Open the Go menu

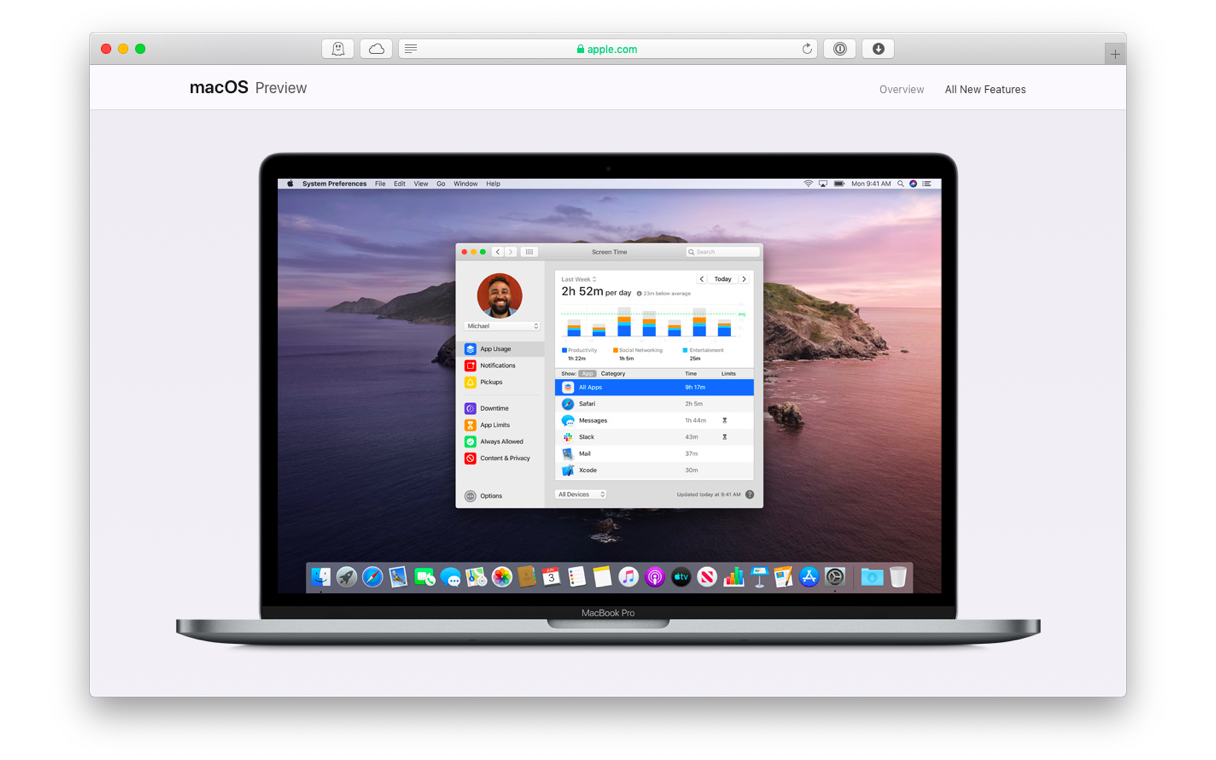[x=441, y=184]
